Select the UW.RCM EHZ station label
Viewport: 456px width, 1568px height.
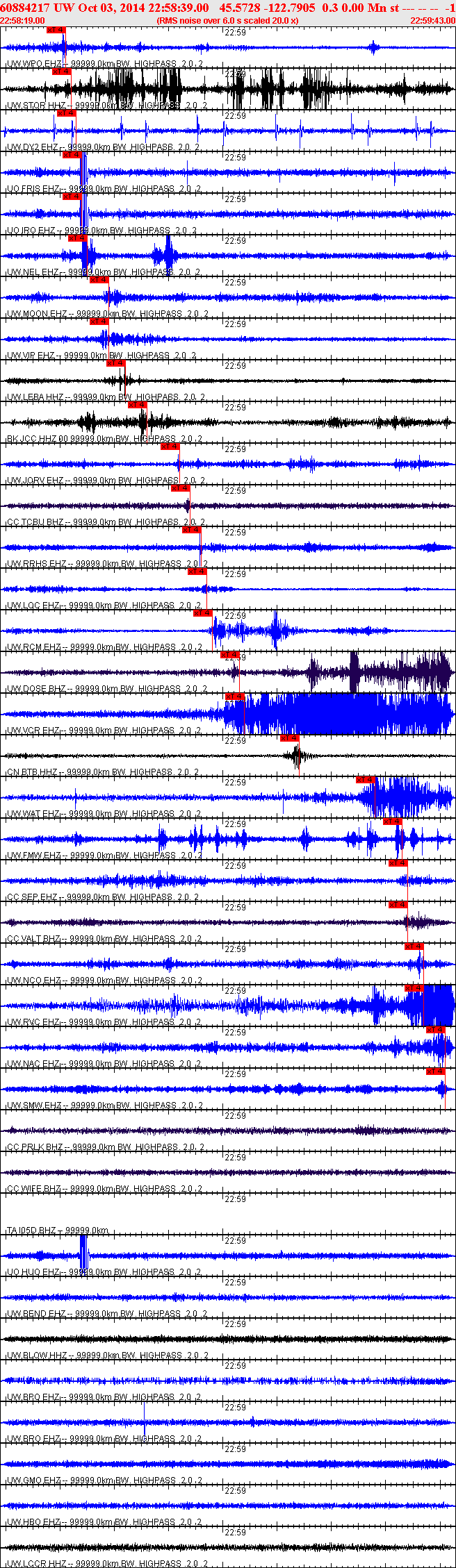click(33, 647)
